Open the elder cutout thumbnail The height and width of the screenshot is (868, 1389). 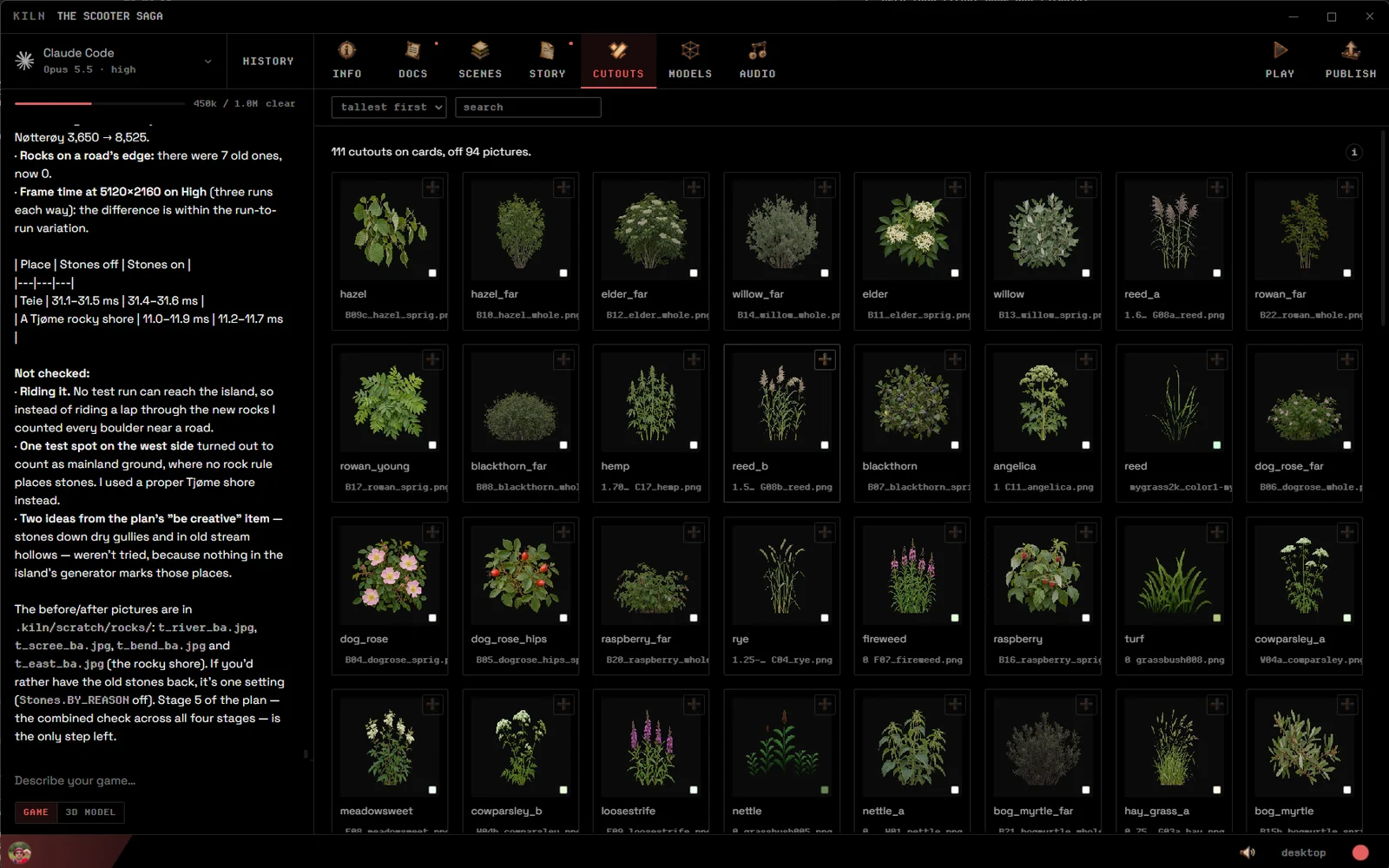(912, 230)
